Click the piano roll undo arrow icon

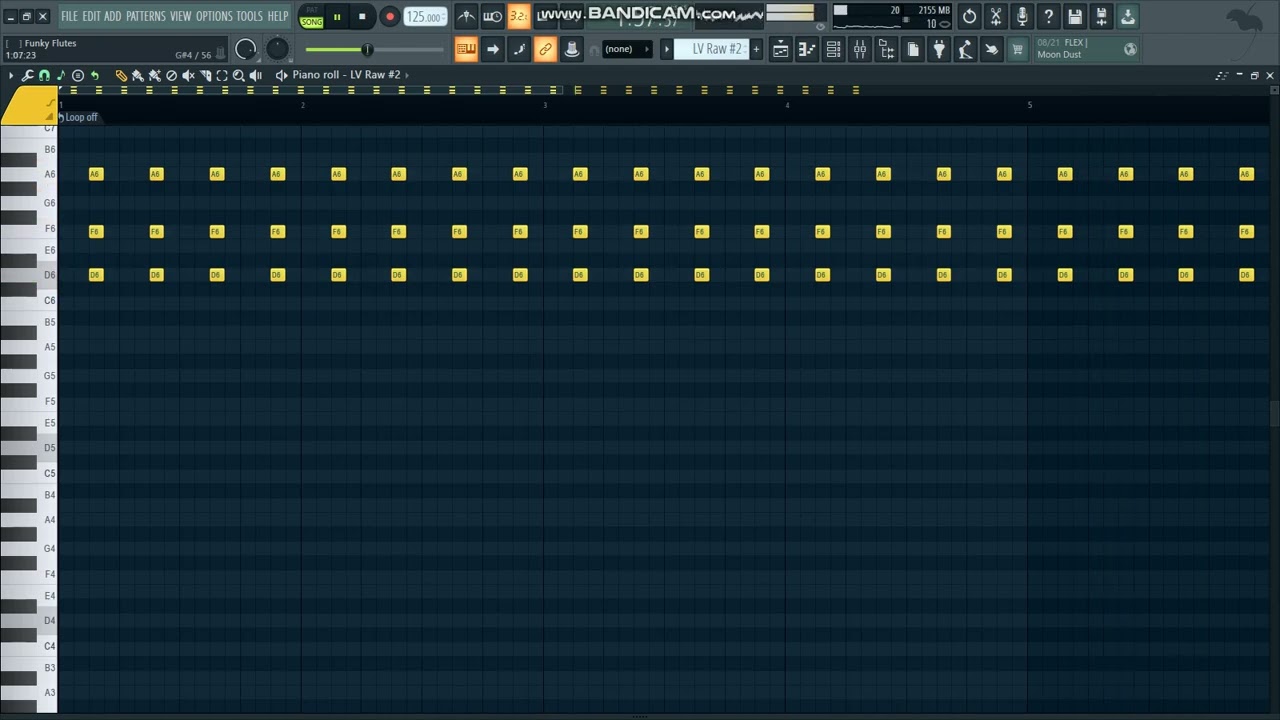coord(95,75)
